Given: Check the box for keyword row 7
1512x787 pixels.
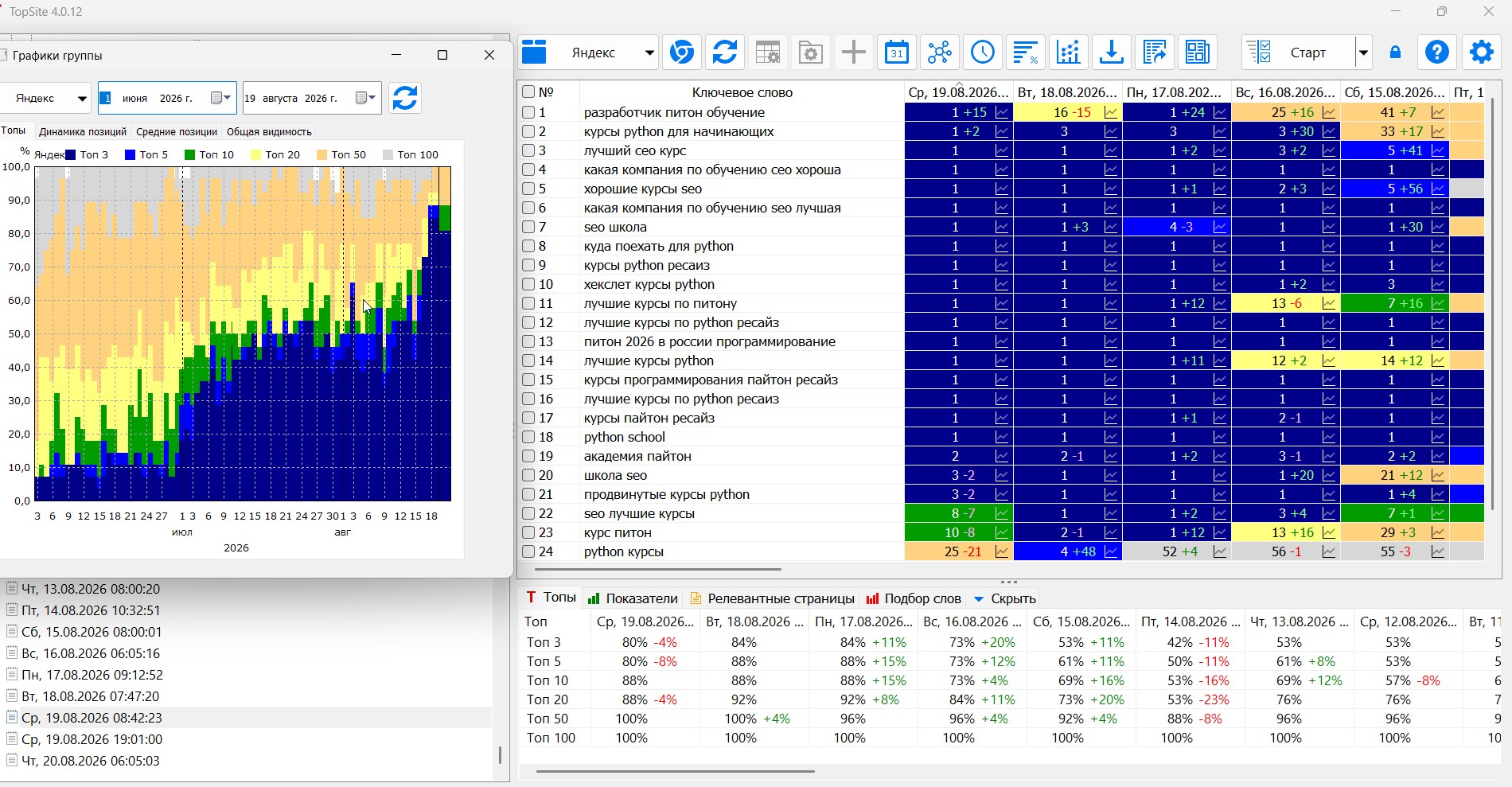Looking at the screenshot, I should click(528, 227).
